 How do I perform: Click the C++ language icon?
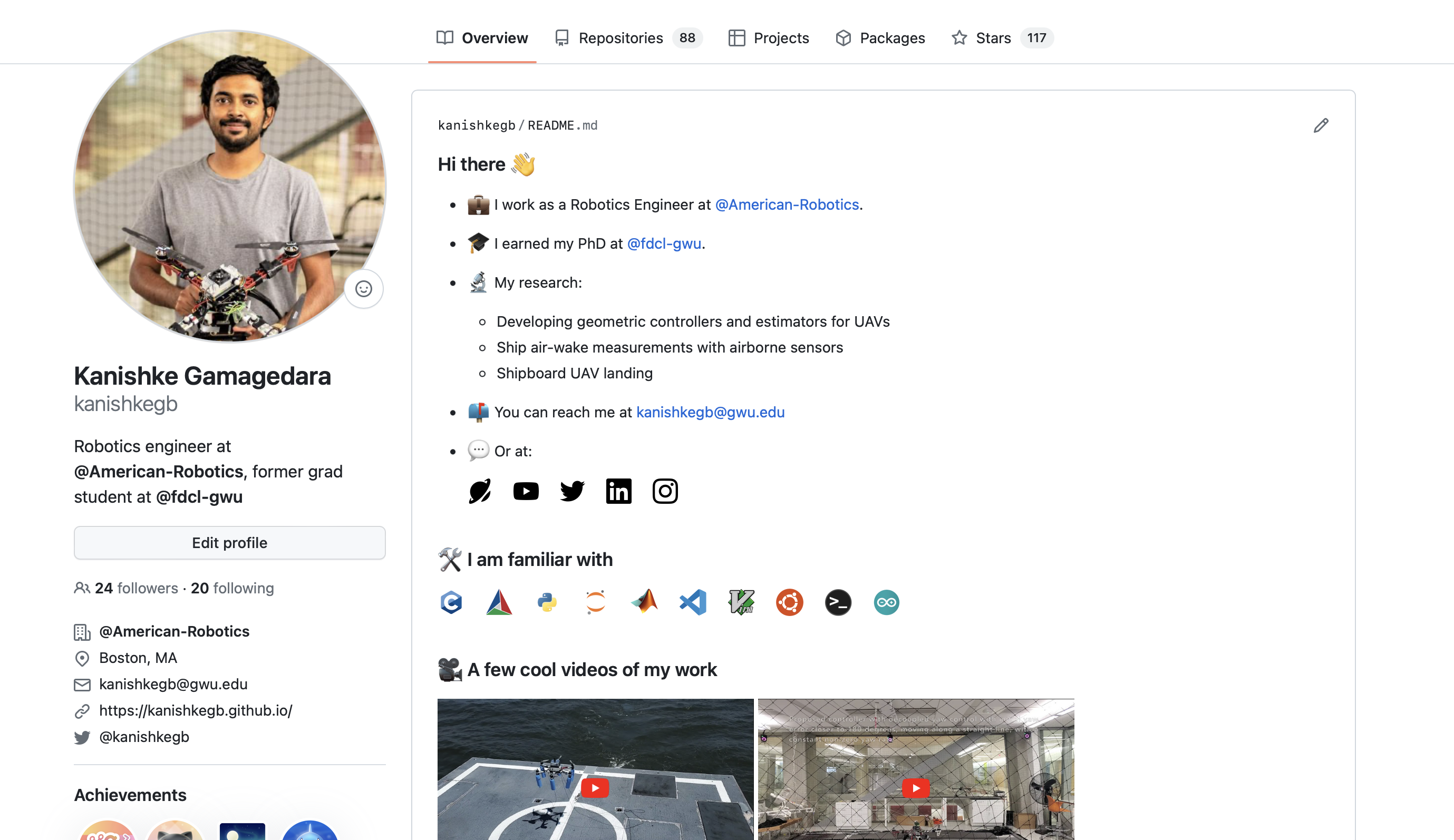coord(451,602)
